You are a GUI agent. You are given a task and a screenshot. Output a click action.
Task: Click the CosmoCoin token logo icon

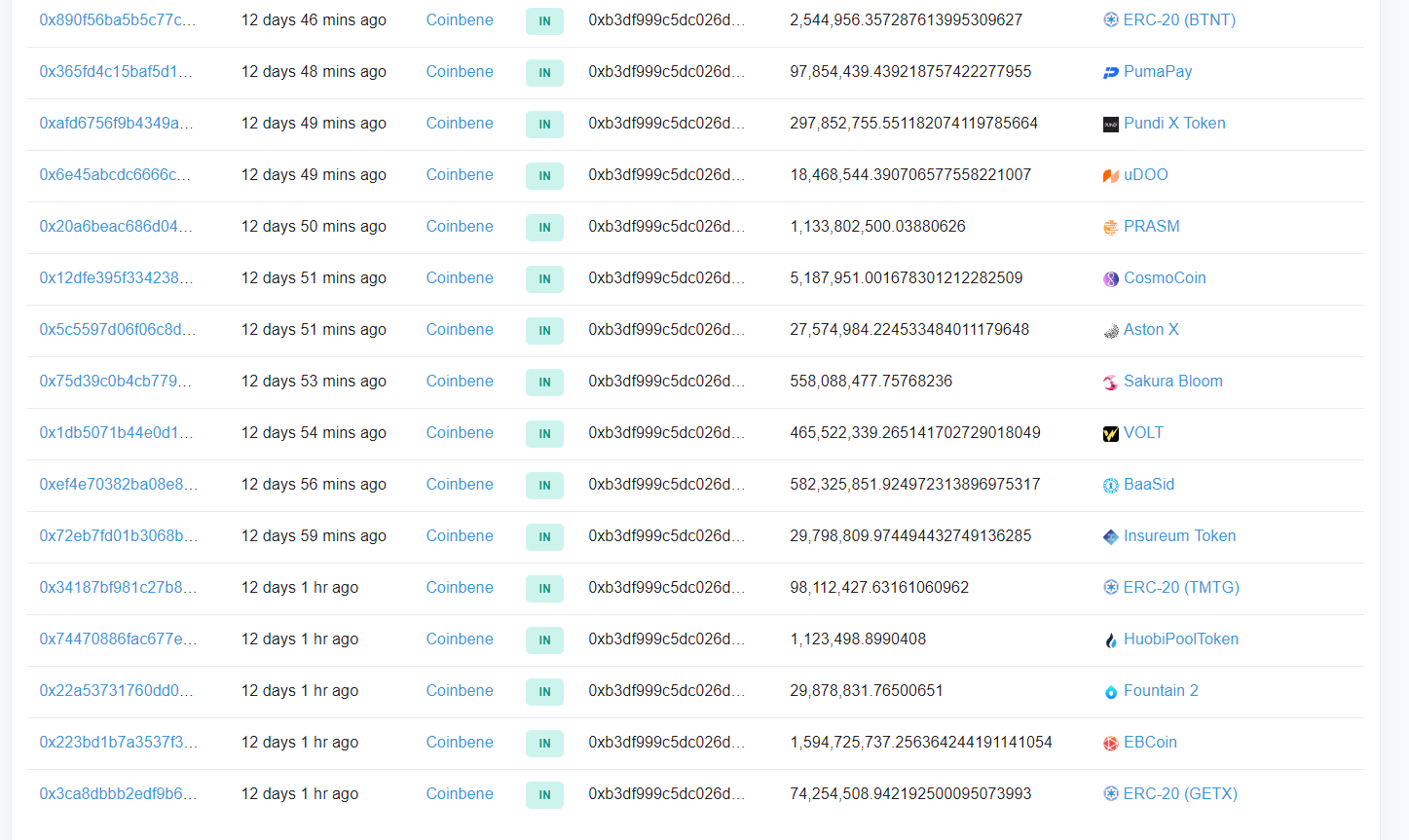point(1111,278)
